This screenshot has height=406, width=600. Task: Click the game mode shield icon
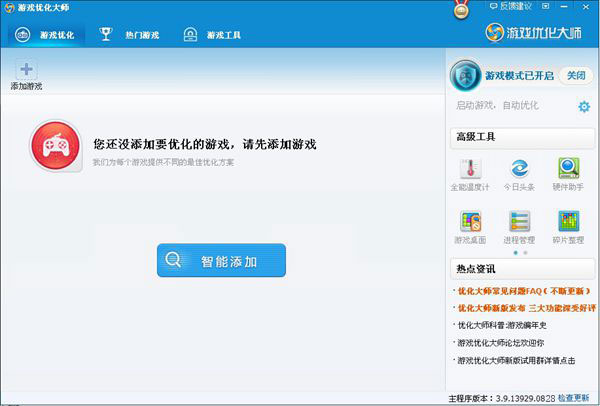465,75
